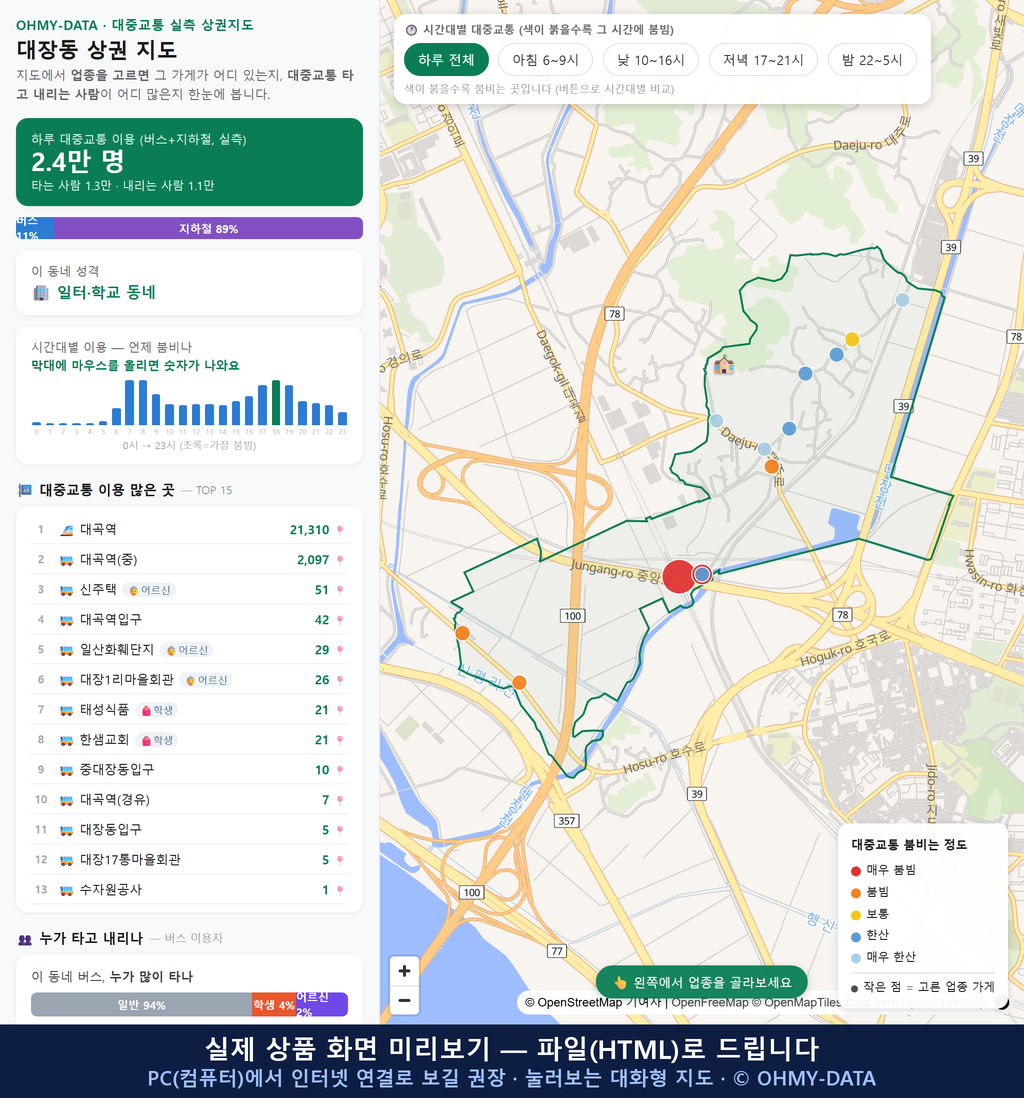The image size is (1024, 1098).
Task: Click the 21,310 ridership value
Action: 309,530
